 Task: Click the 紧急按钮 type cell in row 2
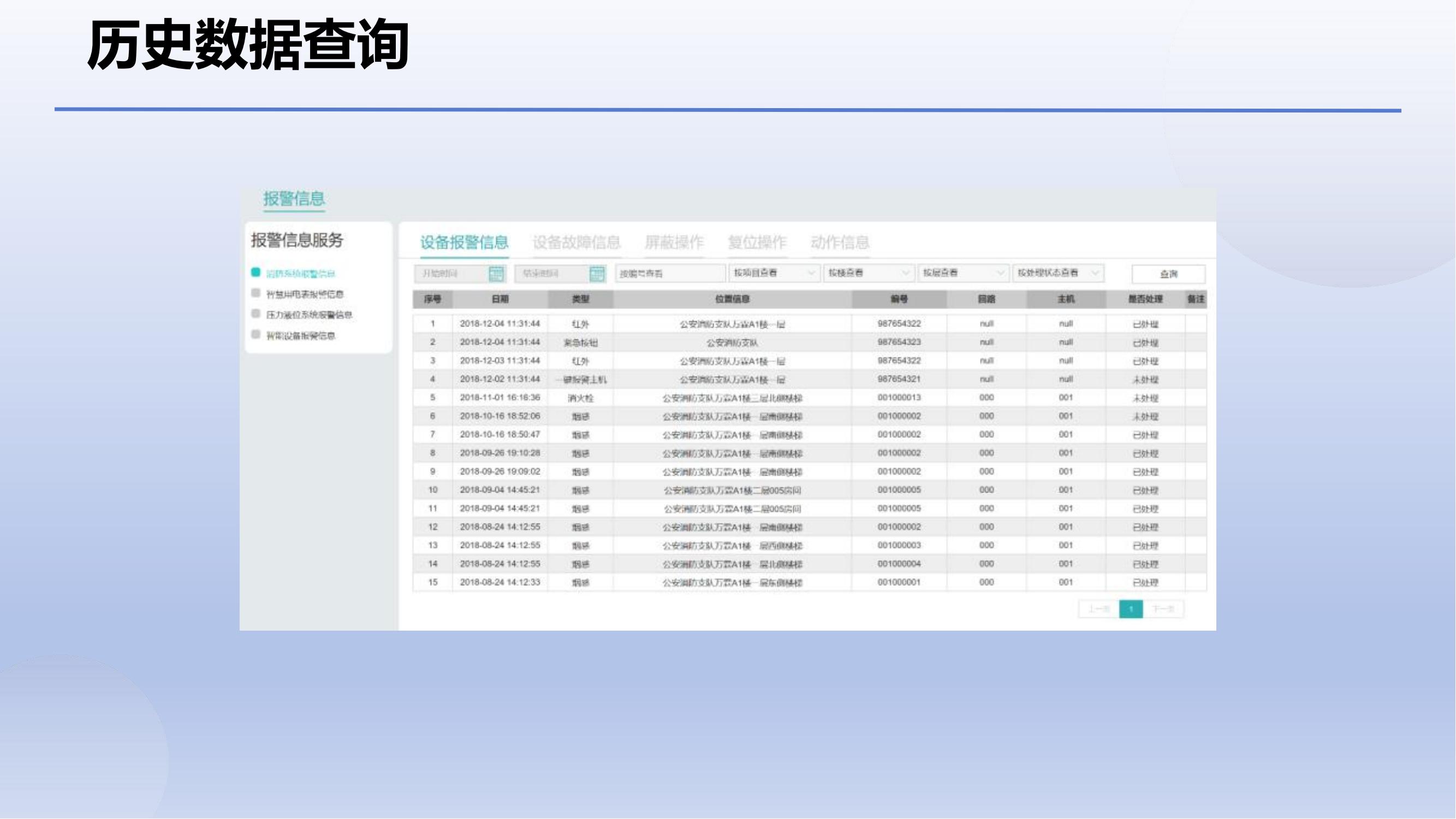click(580, 342)
